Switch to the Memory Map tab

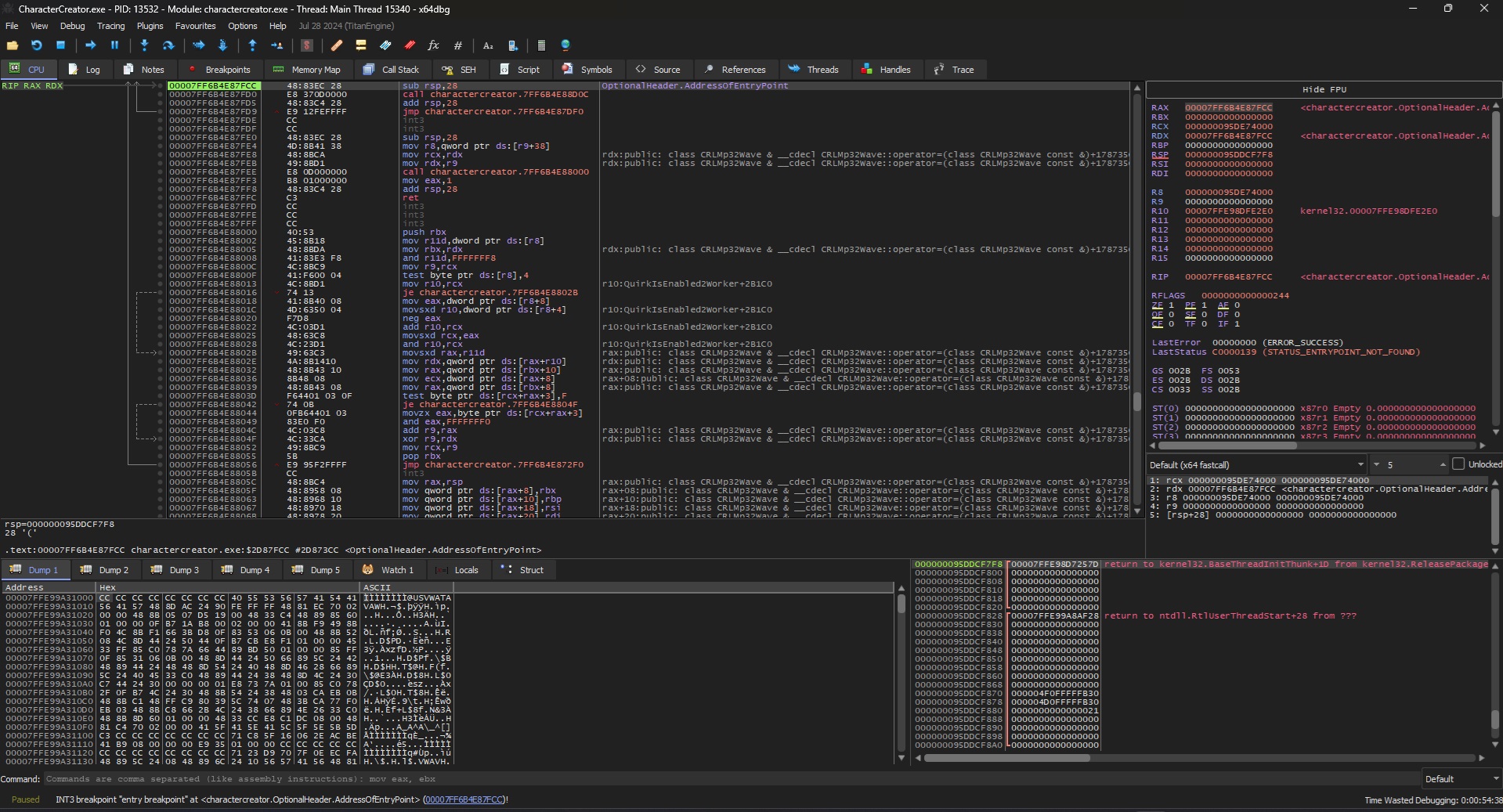[306, 70]
